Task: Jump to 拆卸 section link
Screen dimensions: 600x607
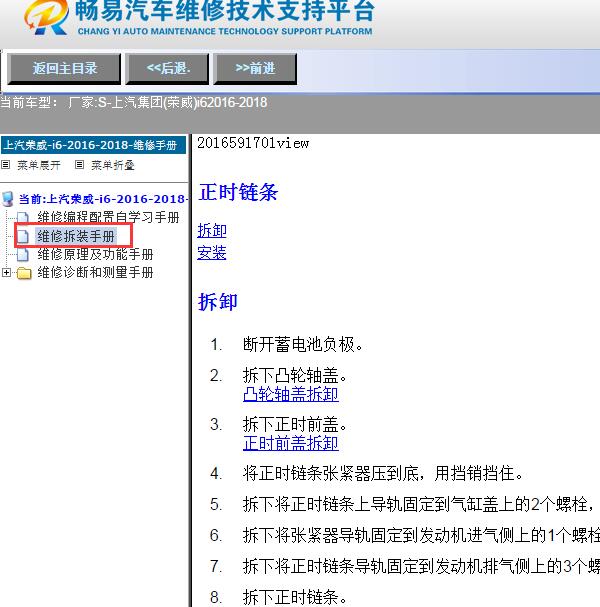Action: (x=212, y=231)
